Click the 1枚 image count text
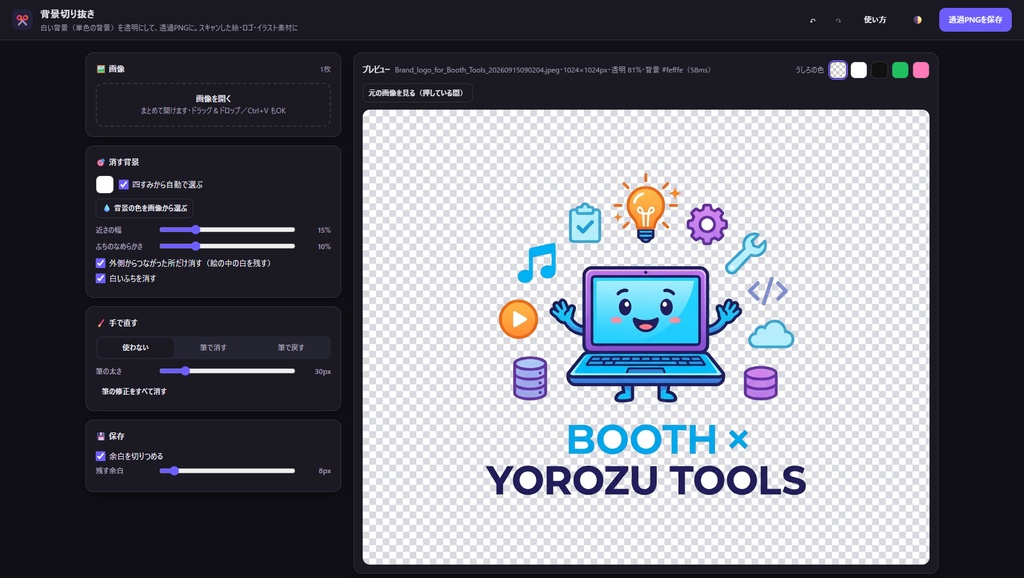The width and height of the screenshot is (1024, 578). coord(325,69)
